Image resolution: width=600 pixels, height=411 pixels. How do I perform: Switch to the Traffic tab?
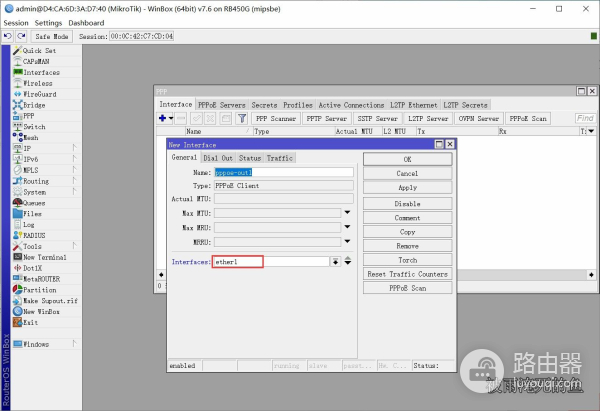(x=280, y=158)
